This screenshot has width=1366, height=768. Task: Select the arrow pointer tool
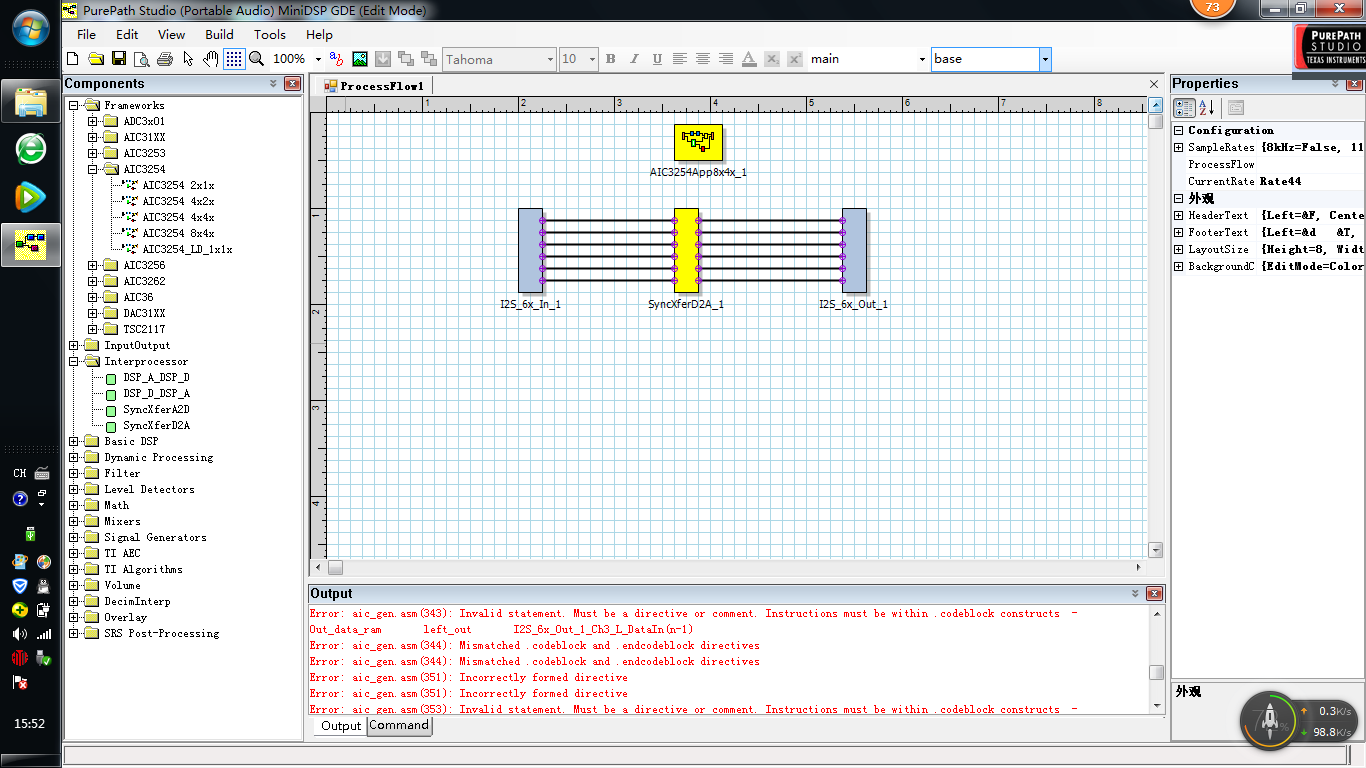[x=189, y=59]
